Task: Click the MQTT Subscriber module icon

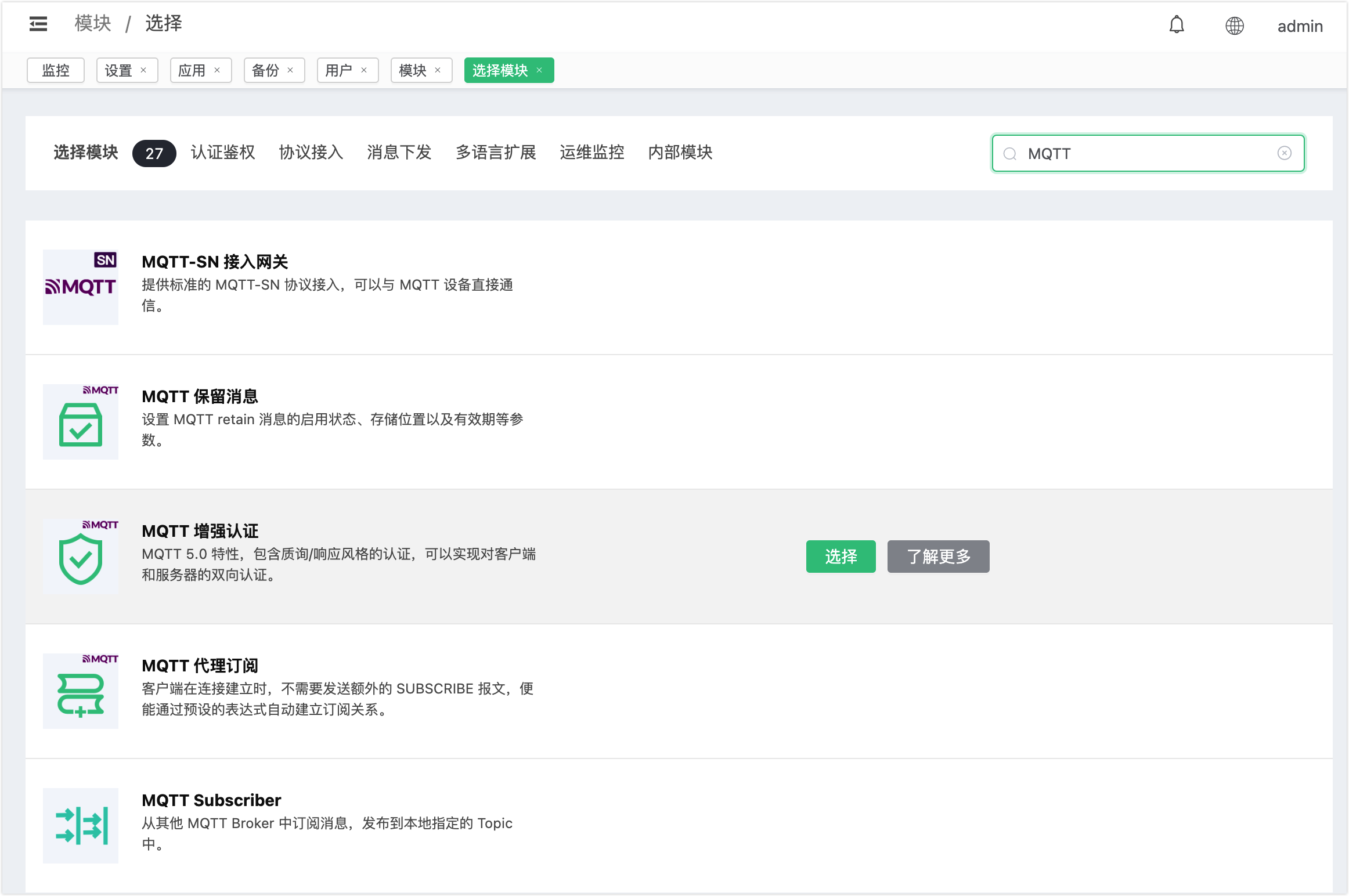Action: coord(81,826)
